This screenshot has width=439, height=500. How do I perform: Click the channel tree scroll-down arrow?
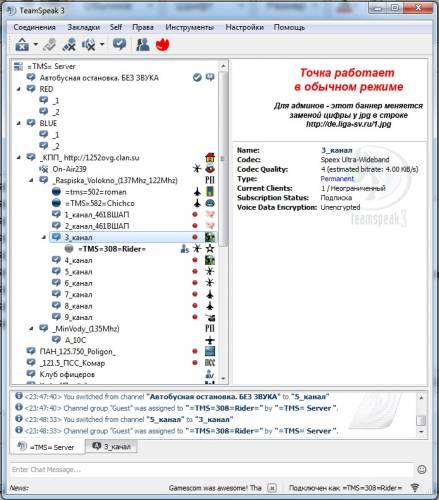click(223, 379)
